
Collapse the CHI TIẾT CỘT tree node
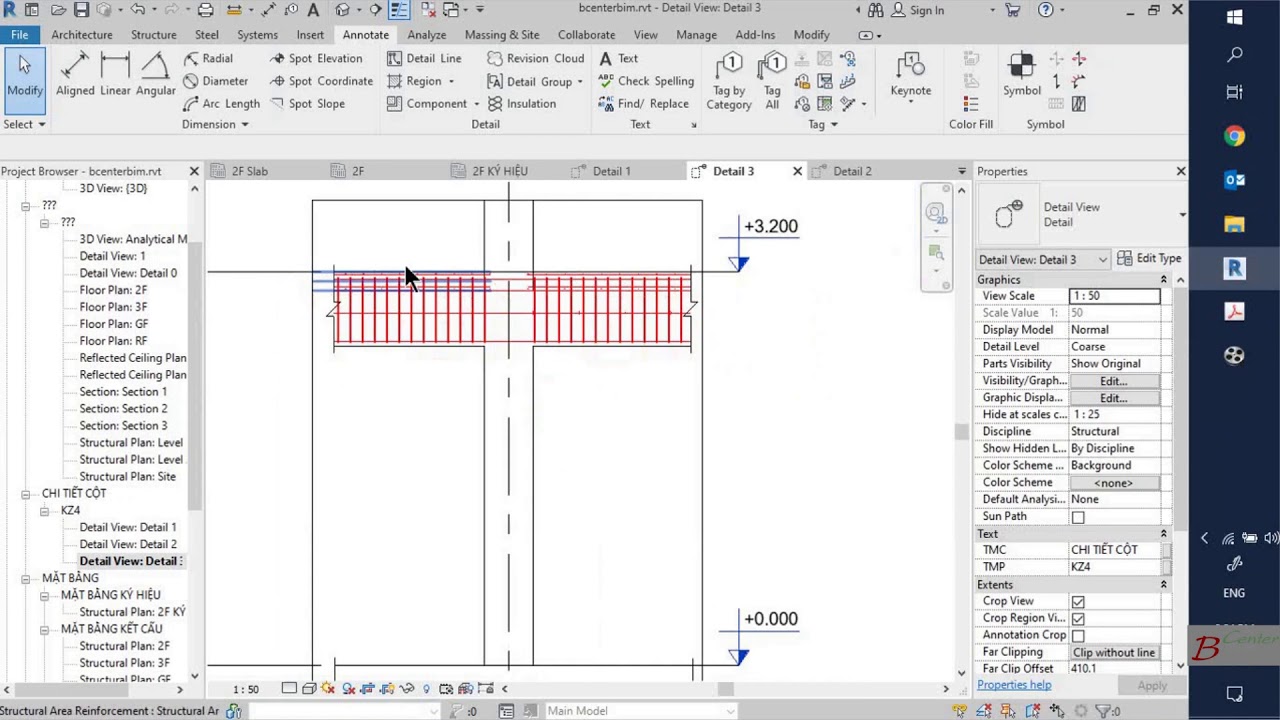(26, 494)
